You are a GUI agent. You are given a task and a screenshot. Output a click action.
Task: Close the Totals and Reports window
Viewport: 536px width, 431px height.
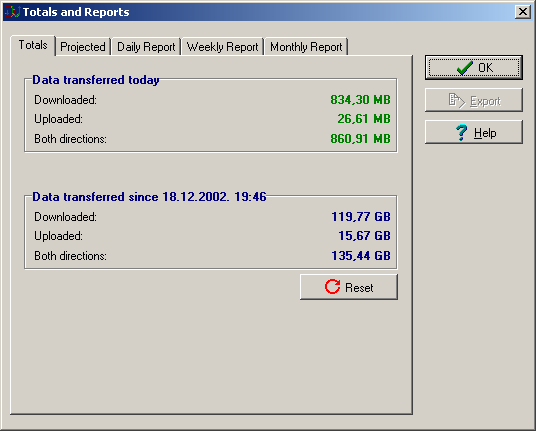[x=523, y=12]
